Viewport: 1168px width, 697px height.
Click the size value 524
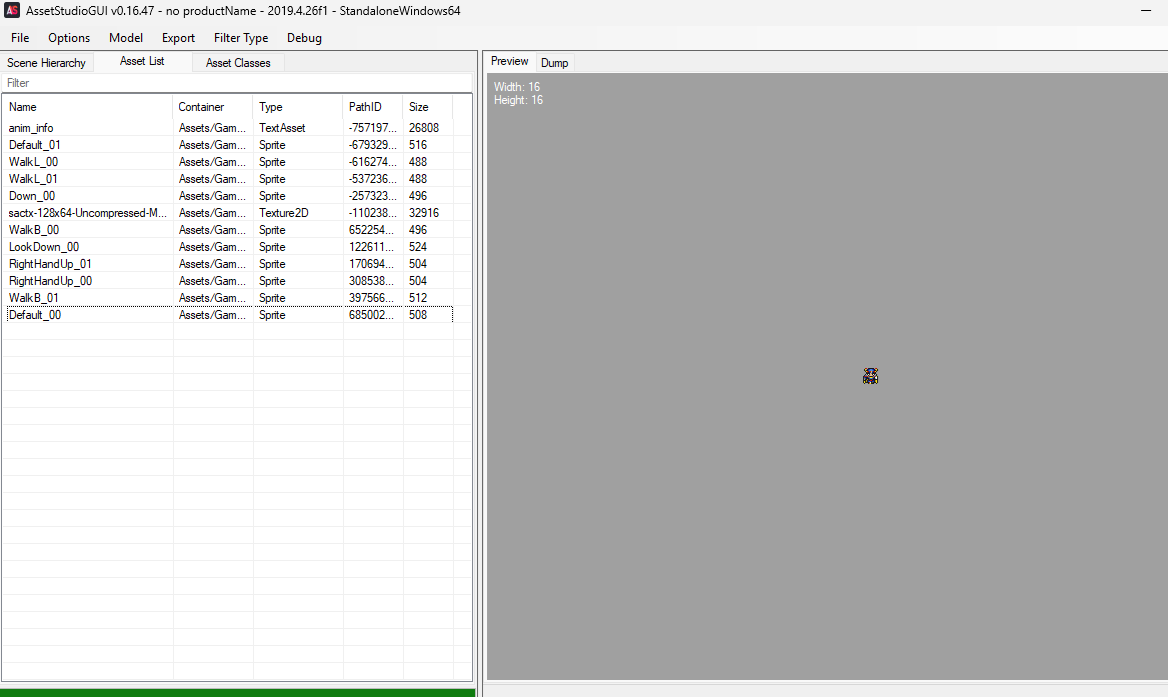pyautogui.click(x=418, y=247)
